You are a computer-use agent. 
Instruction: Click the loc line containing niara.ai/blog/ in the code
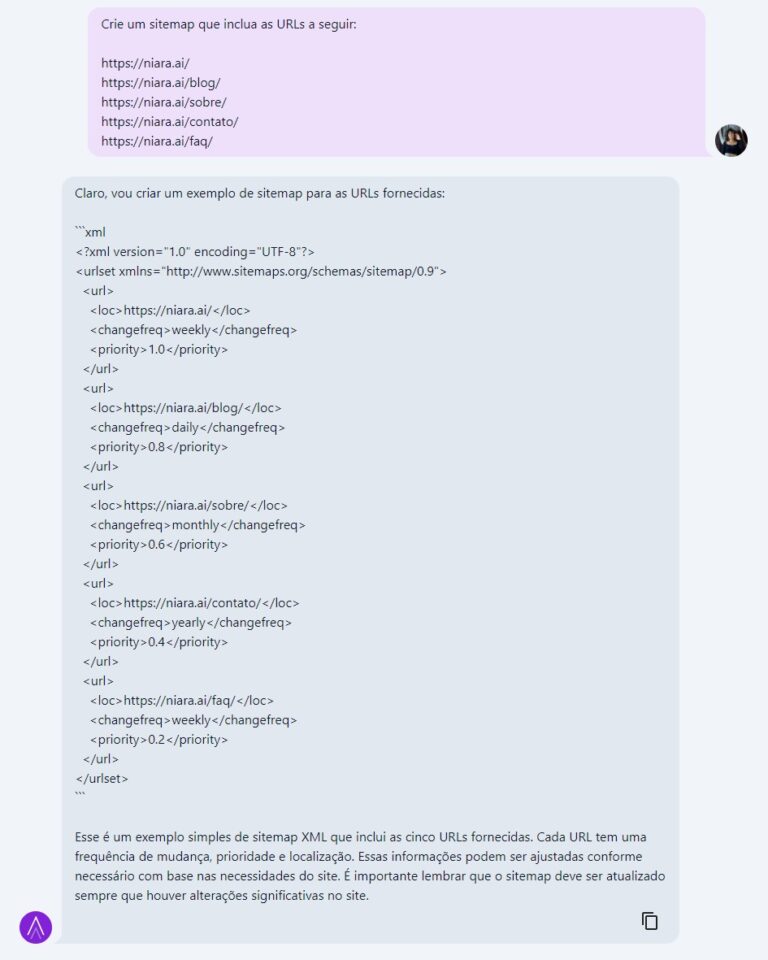(x=186, y=408)
